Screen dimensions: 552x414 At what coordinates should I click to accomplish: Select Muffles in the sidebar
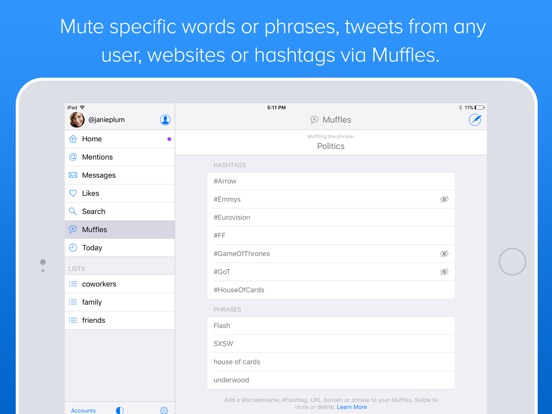click(x=120, y=230)
